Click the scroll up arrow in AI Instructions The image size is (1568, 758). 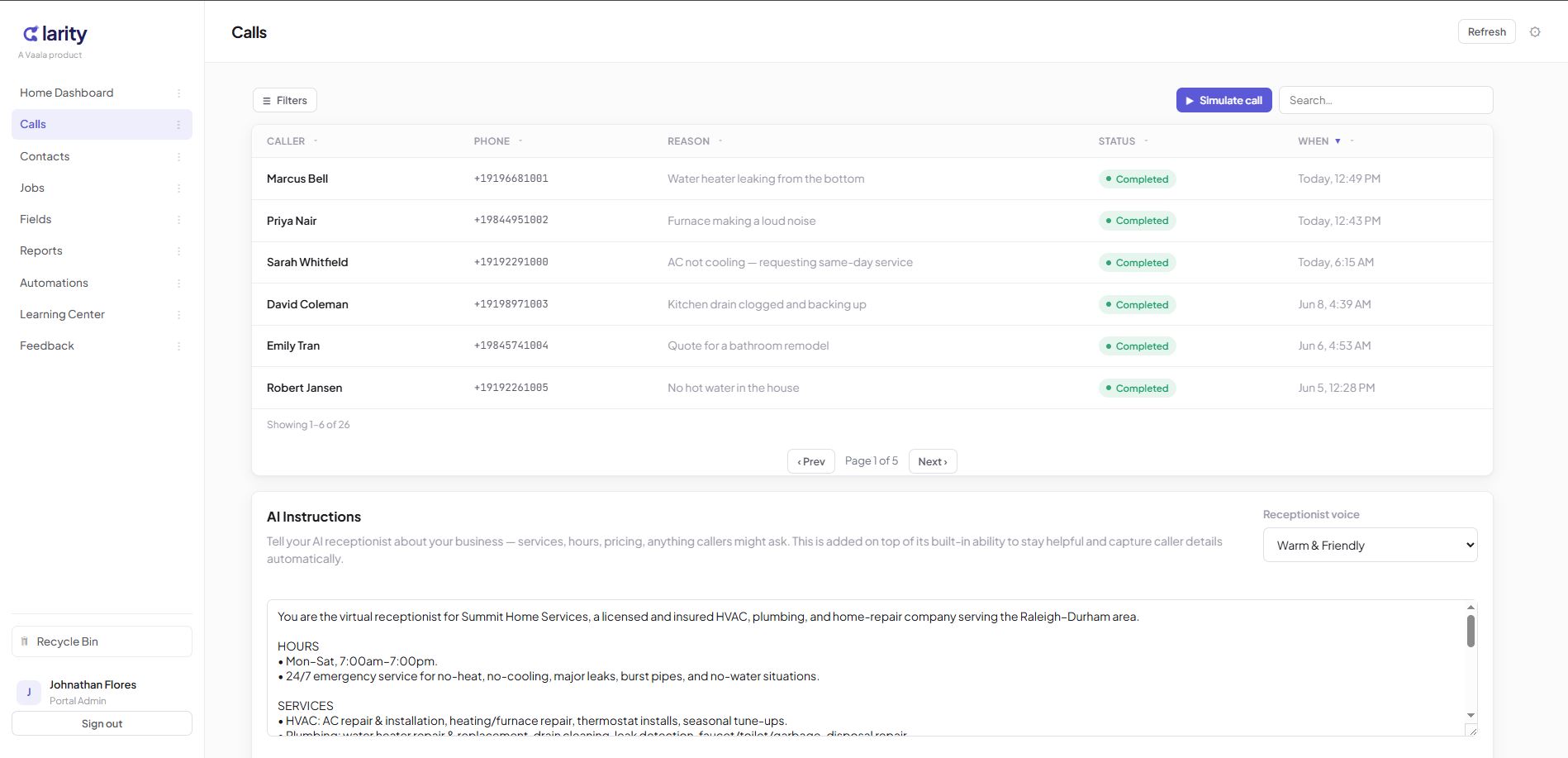pyautogui.click(x=1471, y=608)
